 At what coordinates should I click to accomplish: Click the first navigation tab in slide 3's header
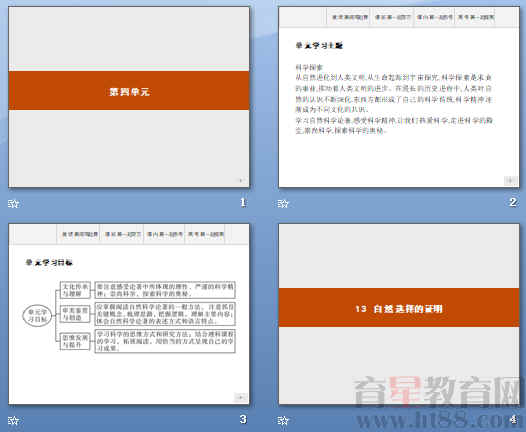coord(79,234)
